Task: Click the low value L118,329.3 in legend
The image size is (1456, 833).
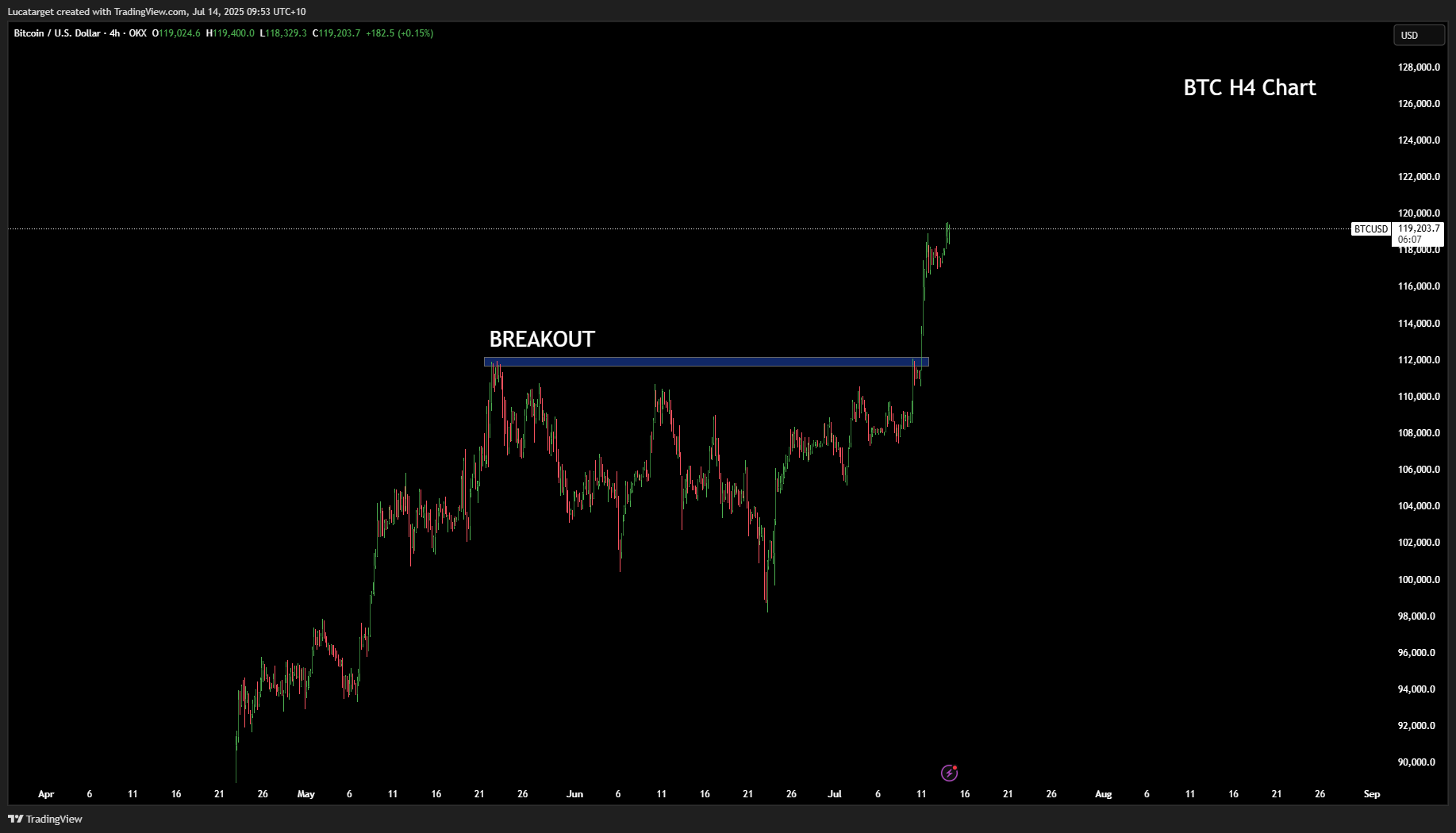Action: [x=283, y=33]
